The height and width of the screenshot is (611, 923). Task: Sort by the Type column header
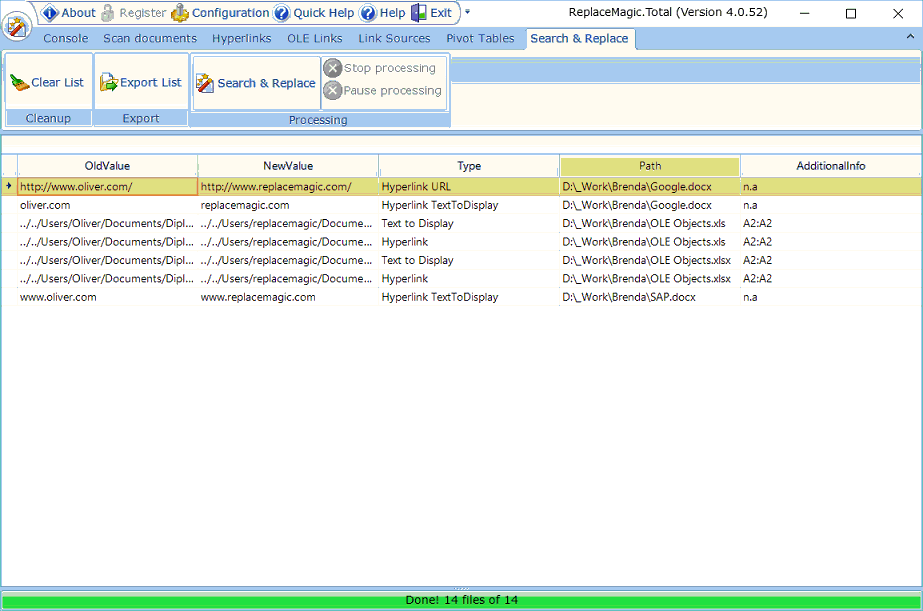(x=469, y=166)
